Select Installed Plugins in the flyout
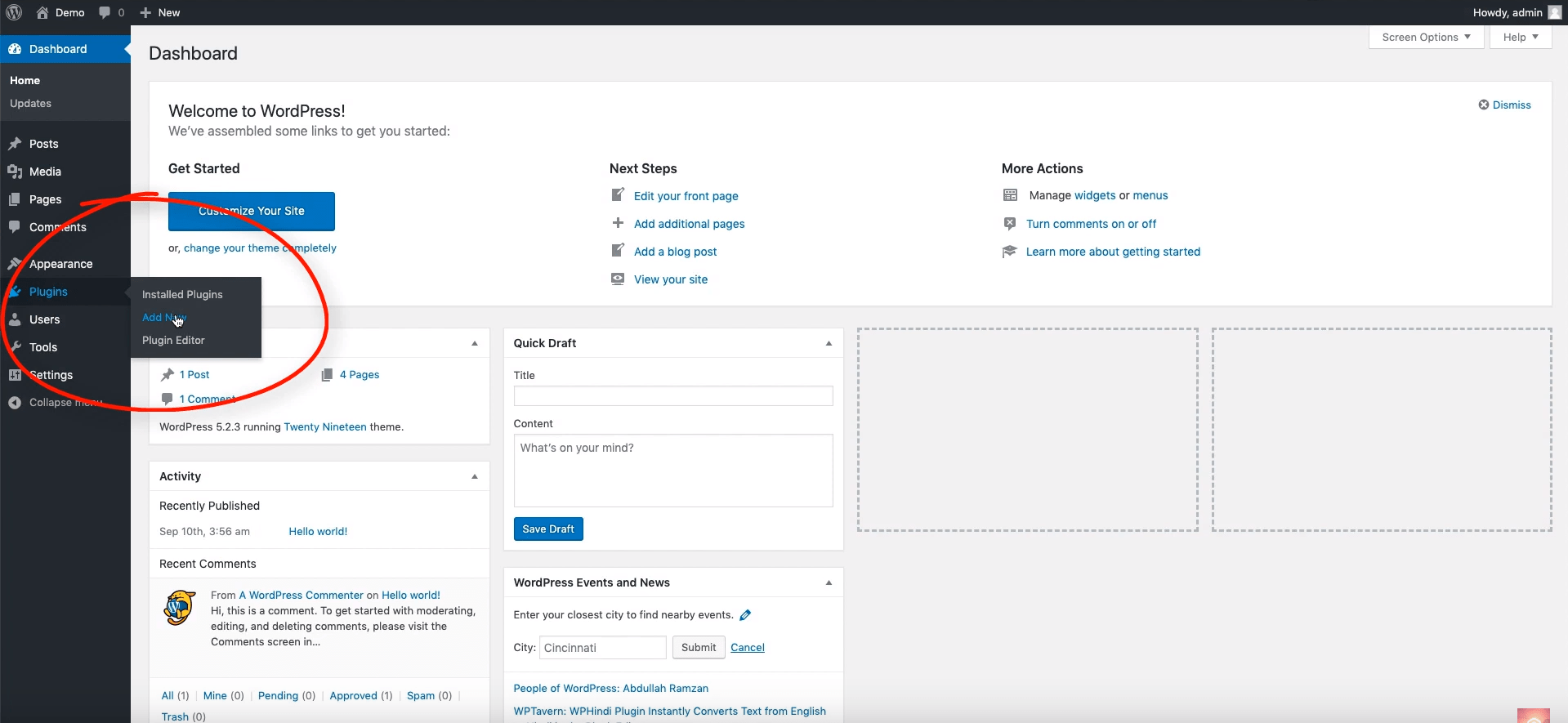 click(182, 294)
